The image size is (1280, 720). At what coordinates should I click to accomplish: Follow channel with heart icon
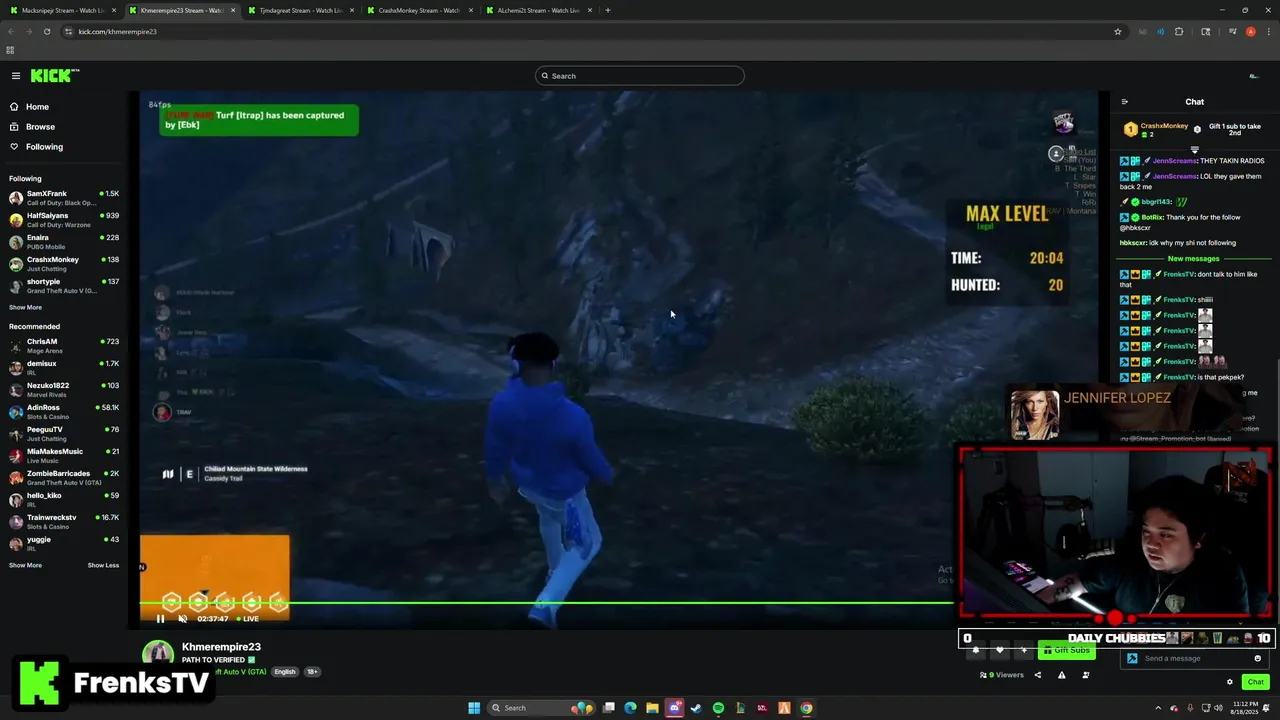999,650
